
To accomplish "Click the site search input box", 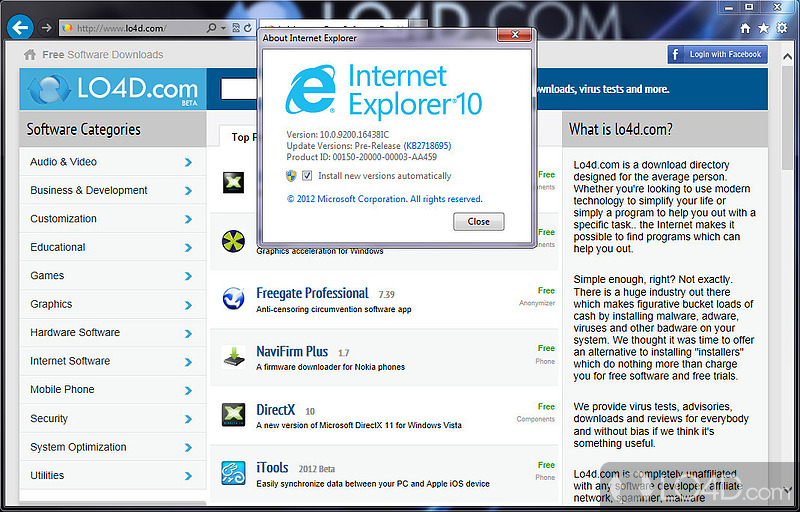I will tap(239, 89).
